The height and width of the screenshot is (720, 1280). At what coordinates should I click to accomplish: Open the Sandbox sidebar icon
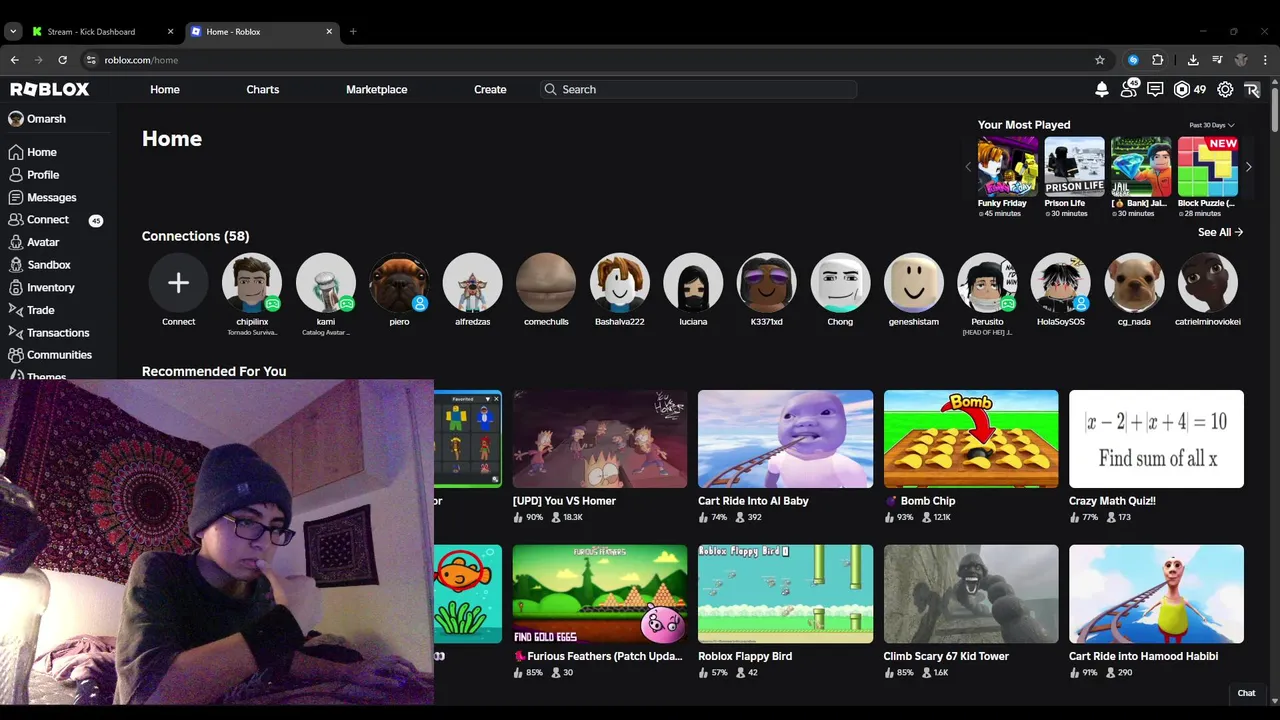click(x=15, y=265)
